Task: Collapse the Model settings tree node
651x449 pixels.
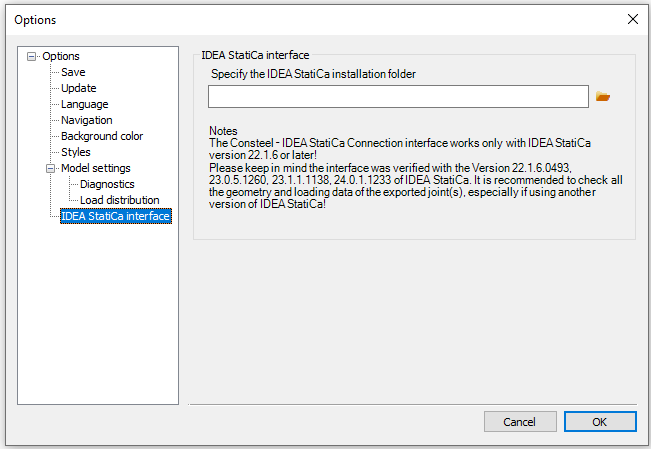Action: pos(50,168)
